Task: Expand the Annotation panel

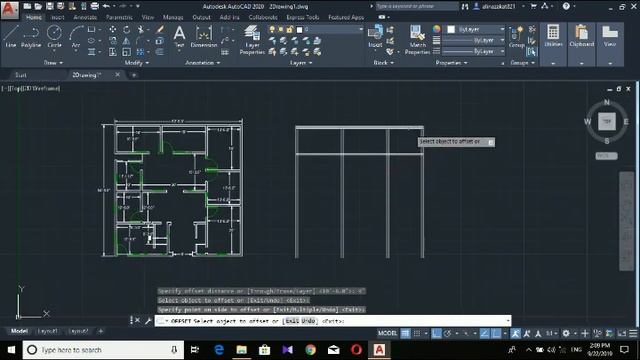Action: click(x=202, y=63)
